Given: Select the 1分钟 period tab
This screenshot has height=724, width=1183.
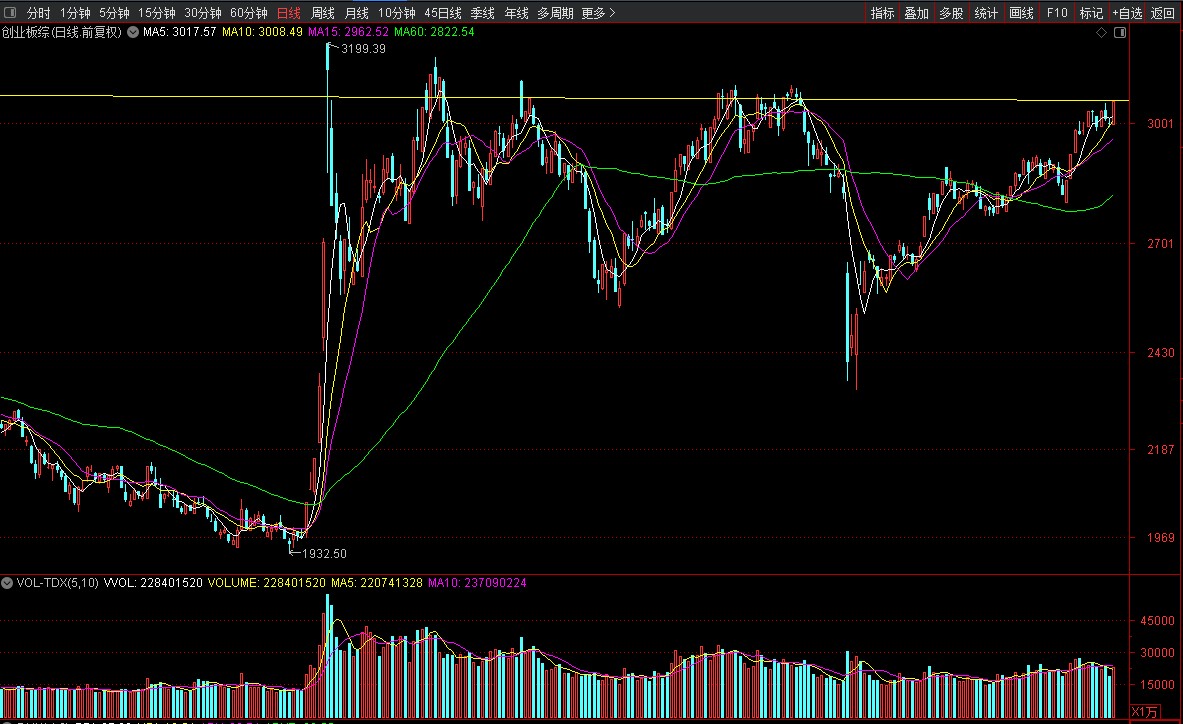Looking at the screenshot, I should pos(75,13).
